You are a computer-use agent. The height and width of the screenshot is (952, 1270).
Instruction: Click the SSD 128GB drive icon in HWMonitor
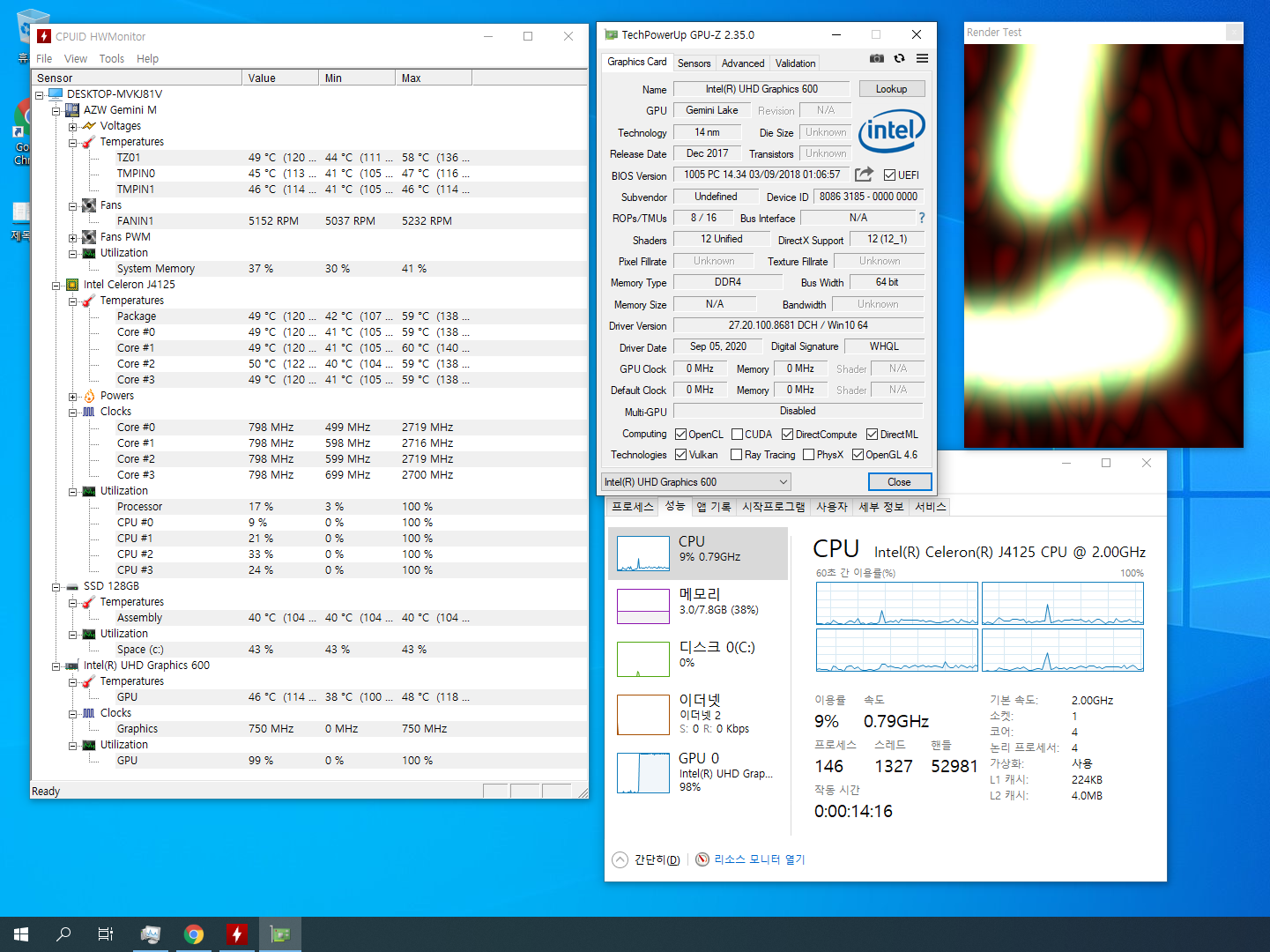pos(72,586)
